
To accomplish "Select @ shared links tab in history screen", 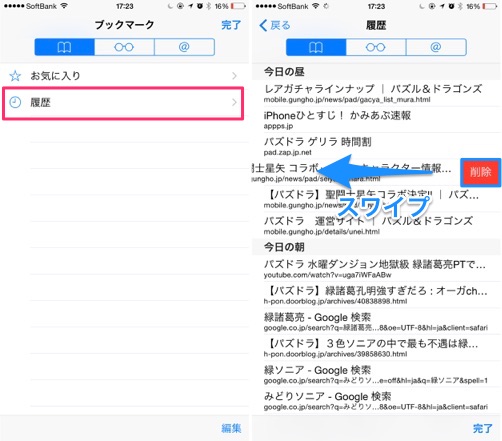I will pos(436,47).
